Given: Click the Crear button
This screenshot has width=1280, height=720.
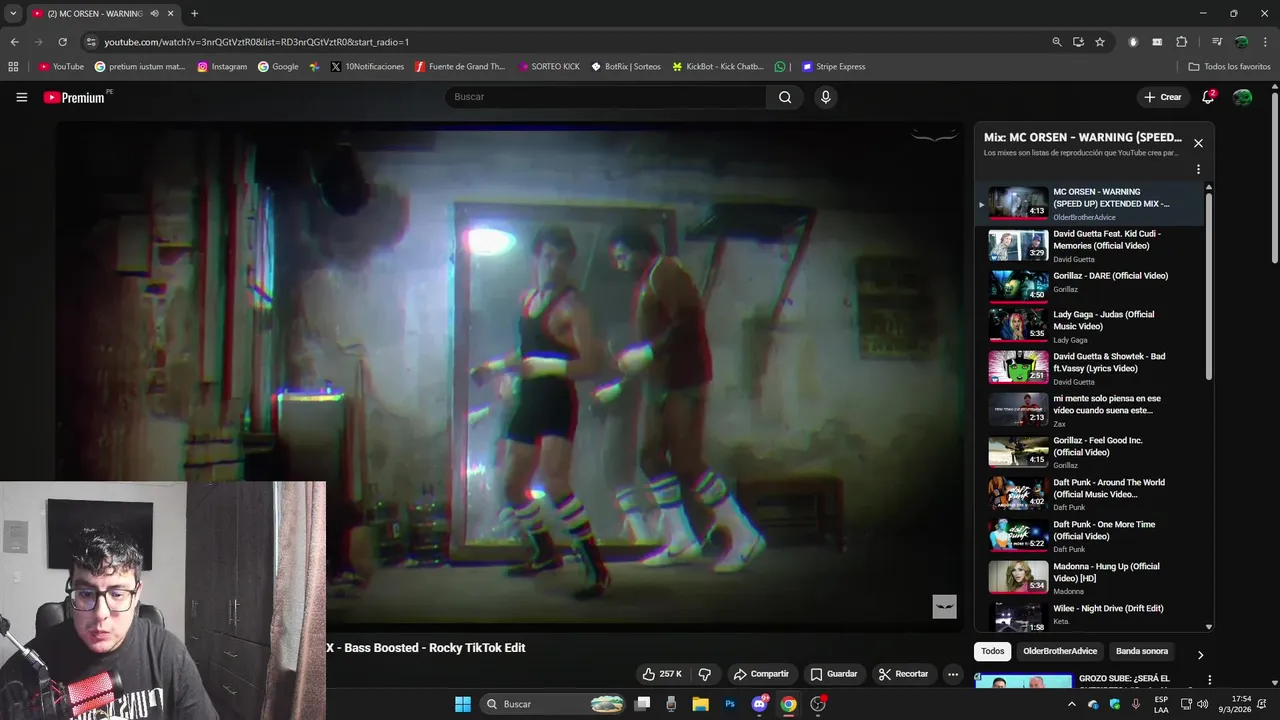Looking at the screenshot, I should pyautogui.click(x=1163, y=97).
